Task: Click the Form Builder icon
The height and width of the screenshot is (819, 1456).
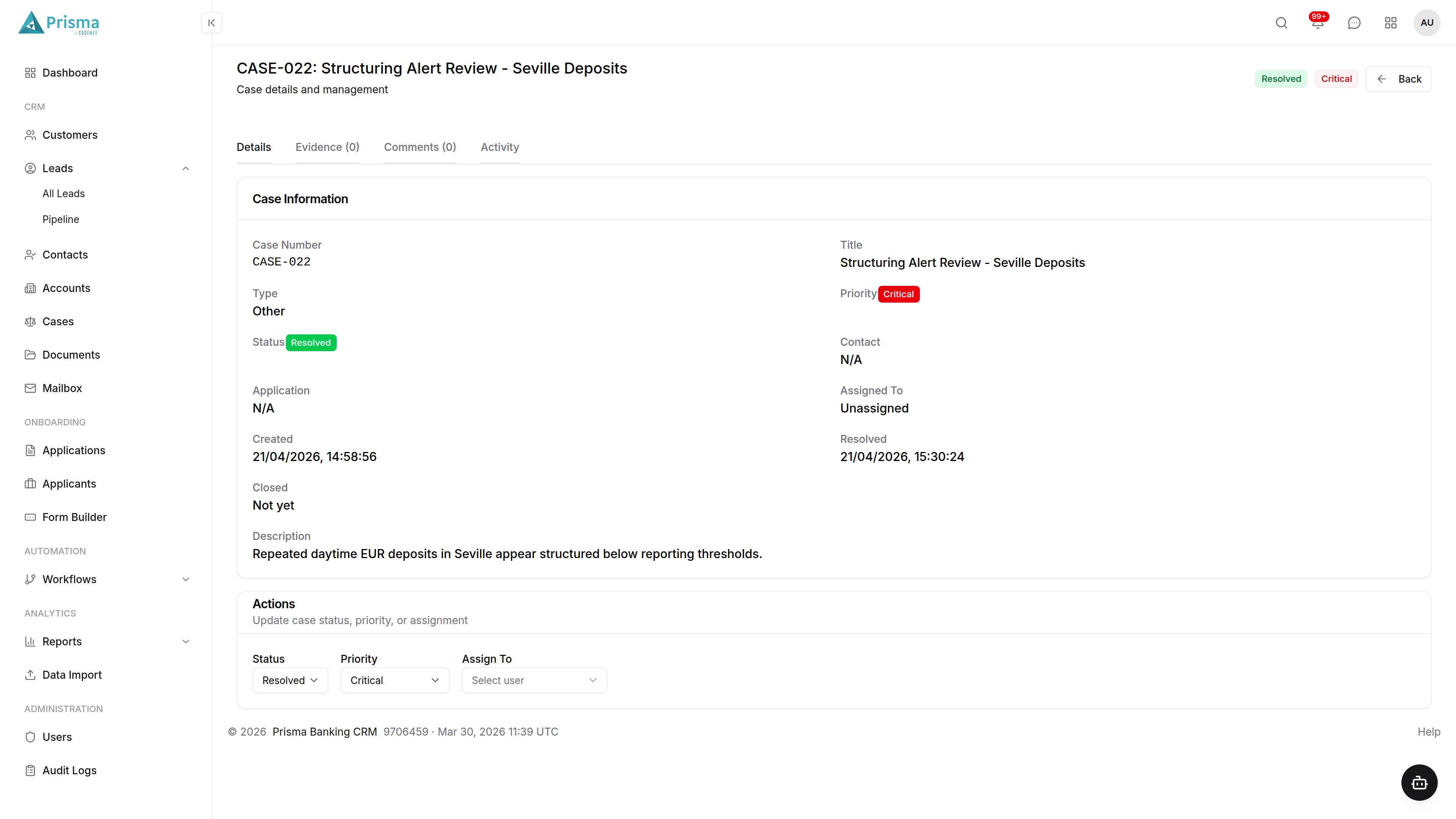Action: (30, 517)
